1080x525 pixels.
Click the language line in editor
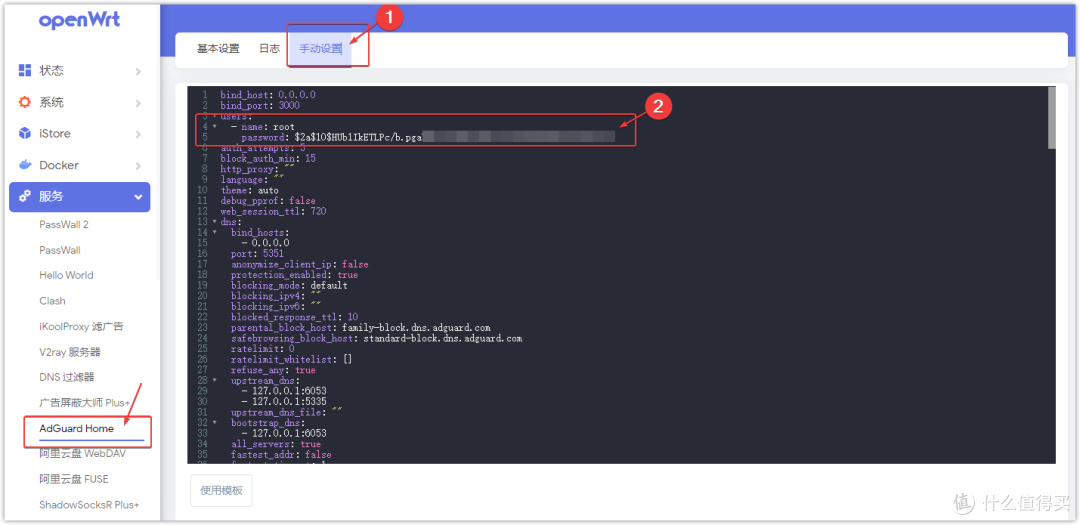click(252, 180)
